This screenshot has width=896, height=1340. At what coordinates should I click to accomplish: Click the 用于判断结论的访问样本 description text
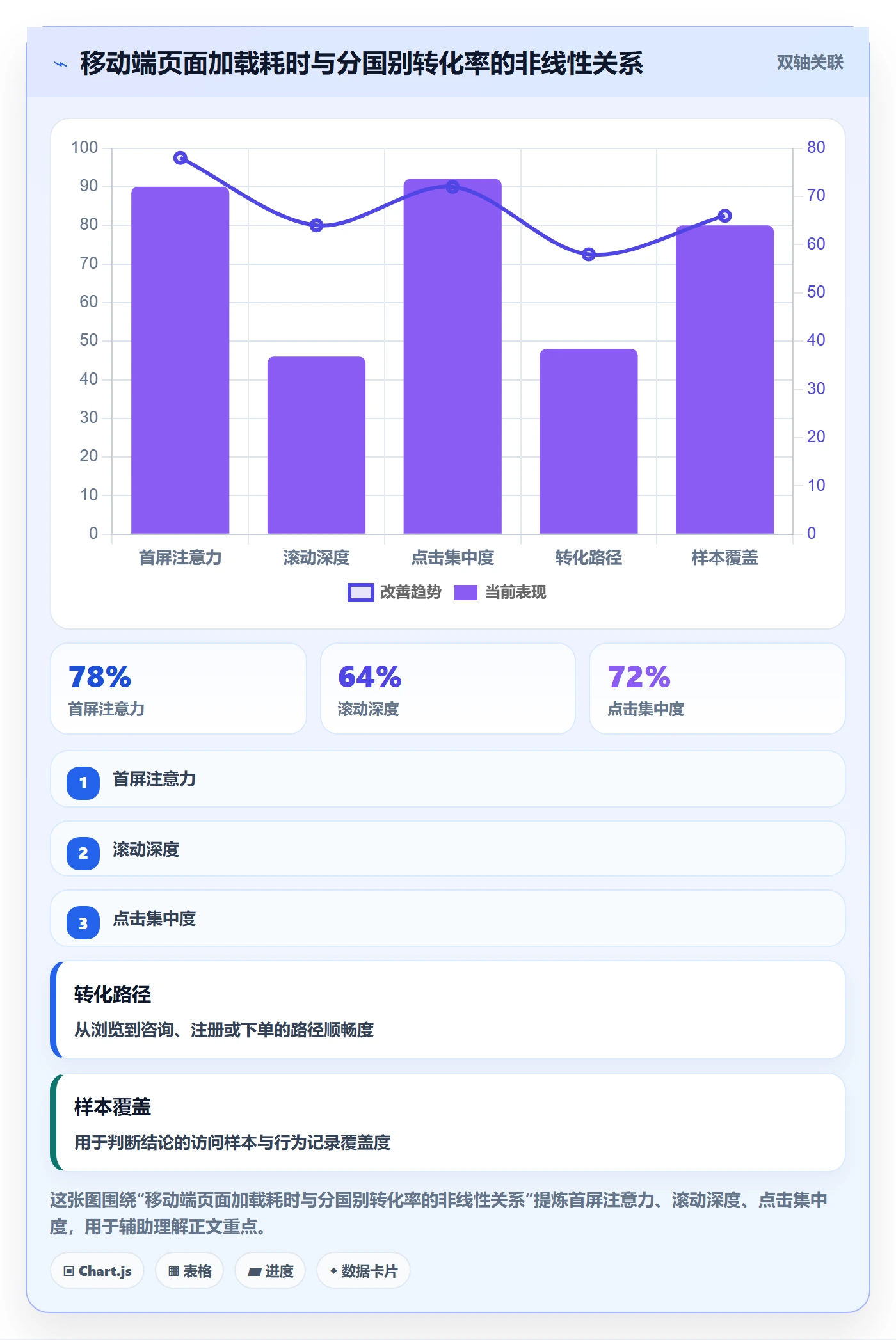(232, 1142)
